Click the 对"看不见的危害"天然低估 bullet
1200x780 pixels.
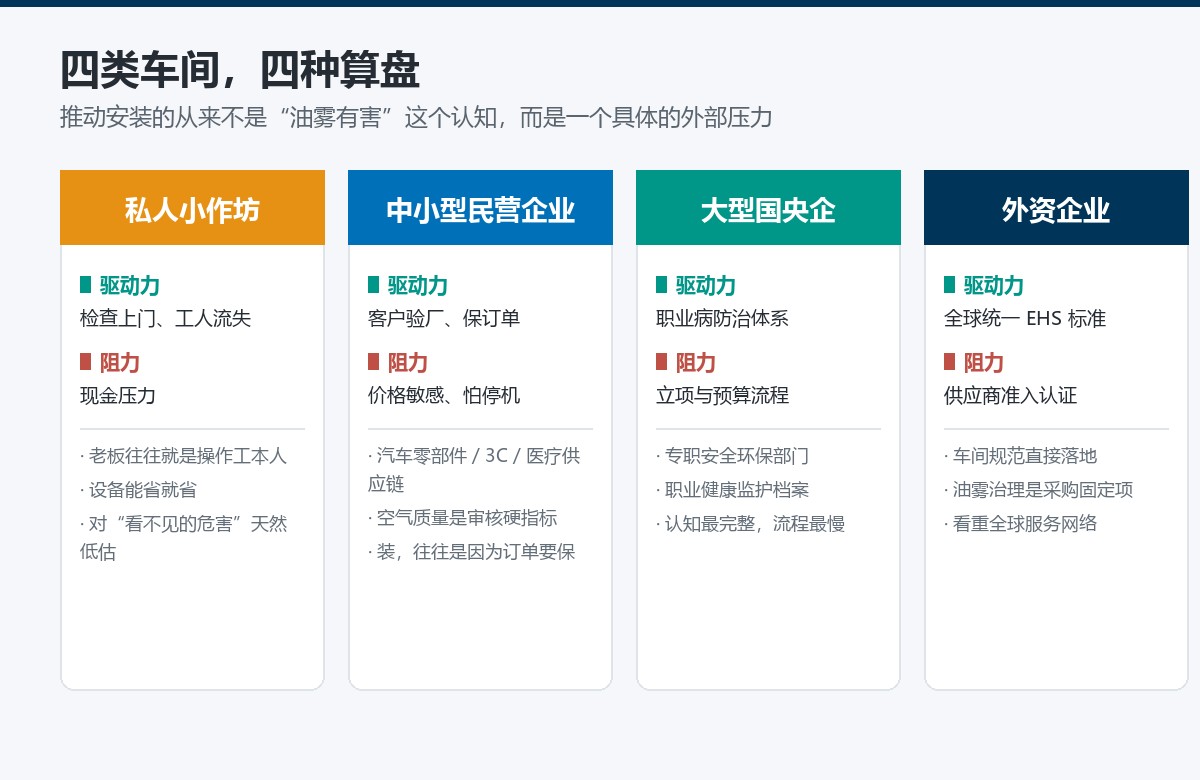click(x=183, y=537)
